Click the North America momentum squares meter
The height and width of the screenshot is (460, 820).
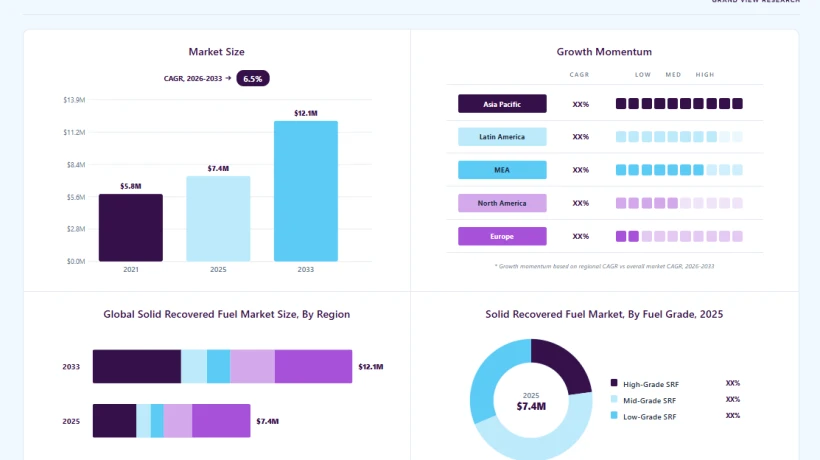[x=679, y=203]
